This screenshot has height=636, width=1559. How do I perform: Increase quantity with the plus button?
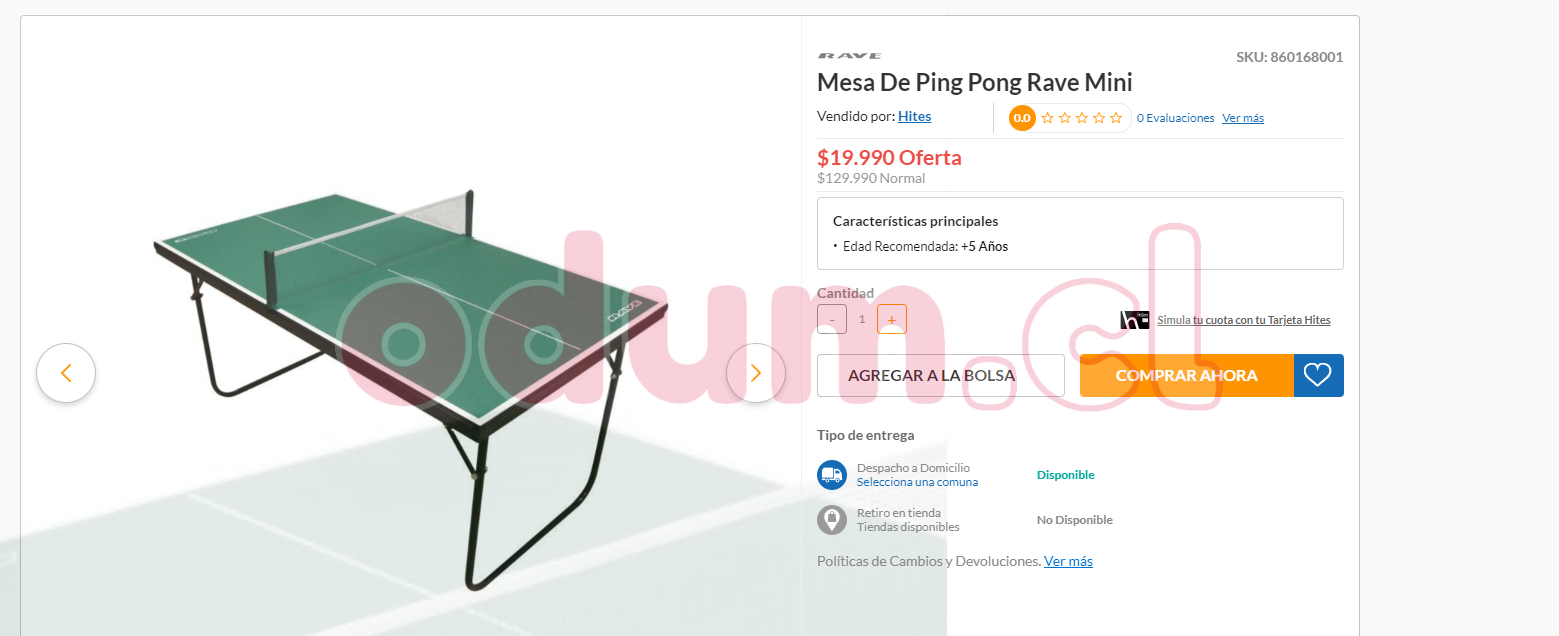(892, 319)
